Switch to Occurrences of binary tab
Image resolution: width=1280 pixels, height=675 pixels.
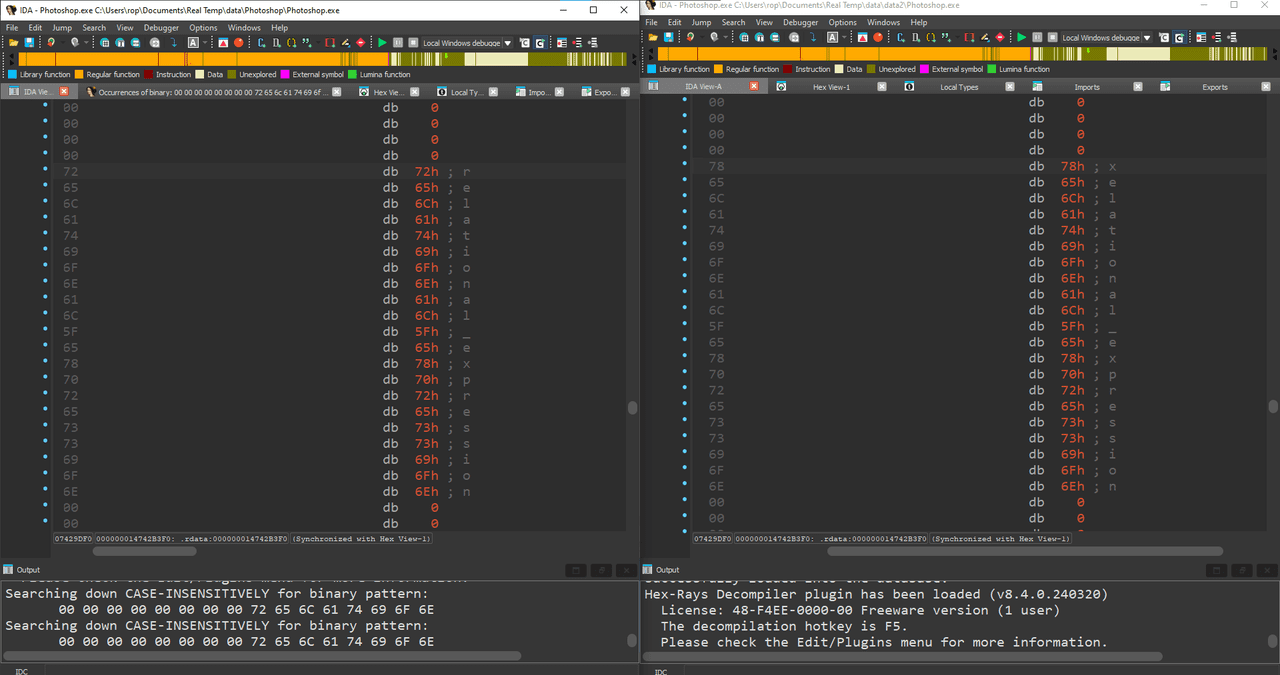tap(213, 92)
